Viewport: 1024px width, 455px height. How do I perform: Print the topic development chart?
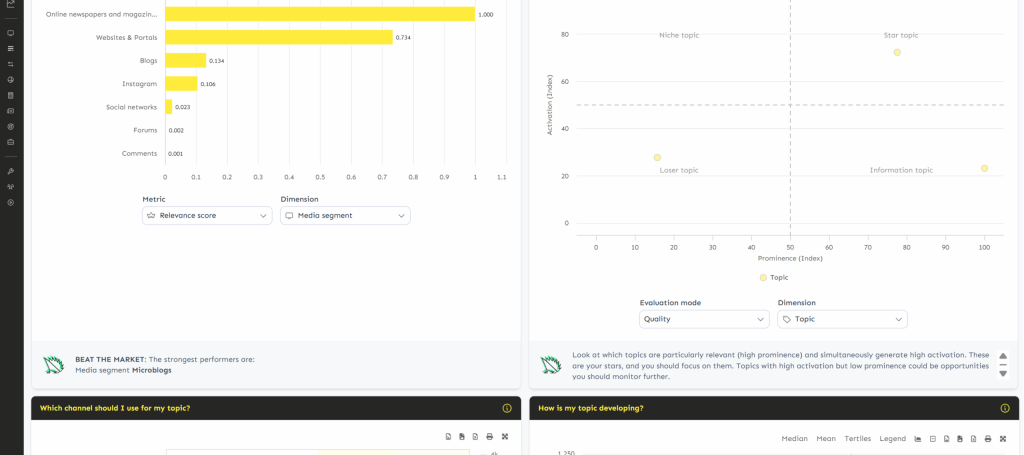tap(988, 439)
